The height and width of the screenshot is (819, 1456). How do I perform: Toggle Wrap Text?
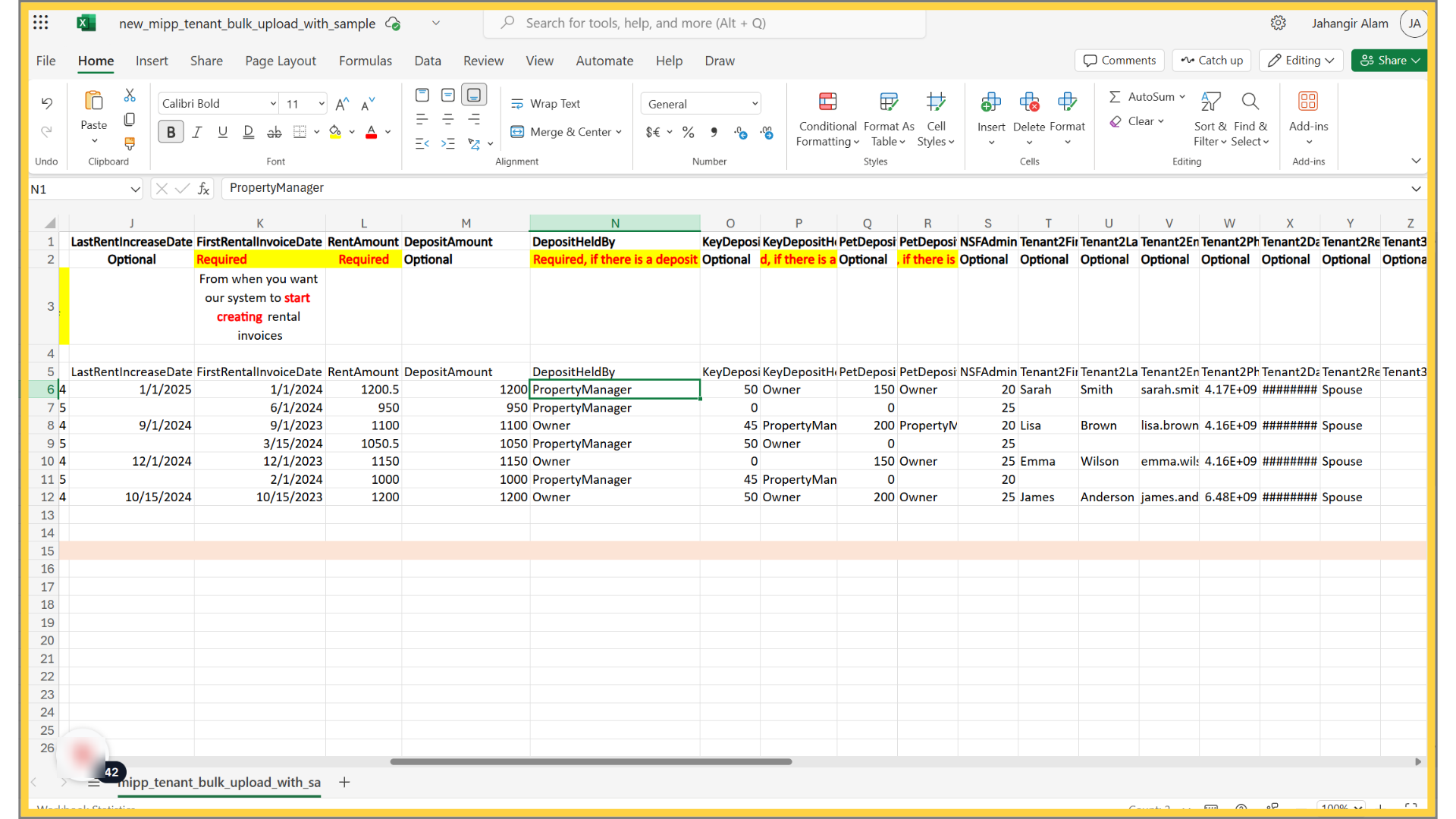click(x=545, y=104)
